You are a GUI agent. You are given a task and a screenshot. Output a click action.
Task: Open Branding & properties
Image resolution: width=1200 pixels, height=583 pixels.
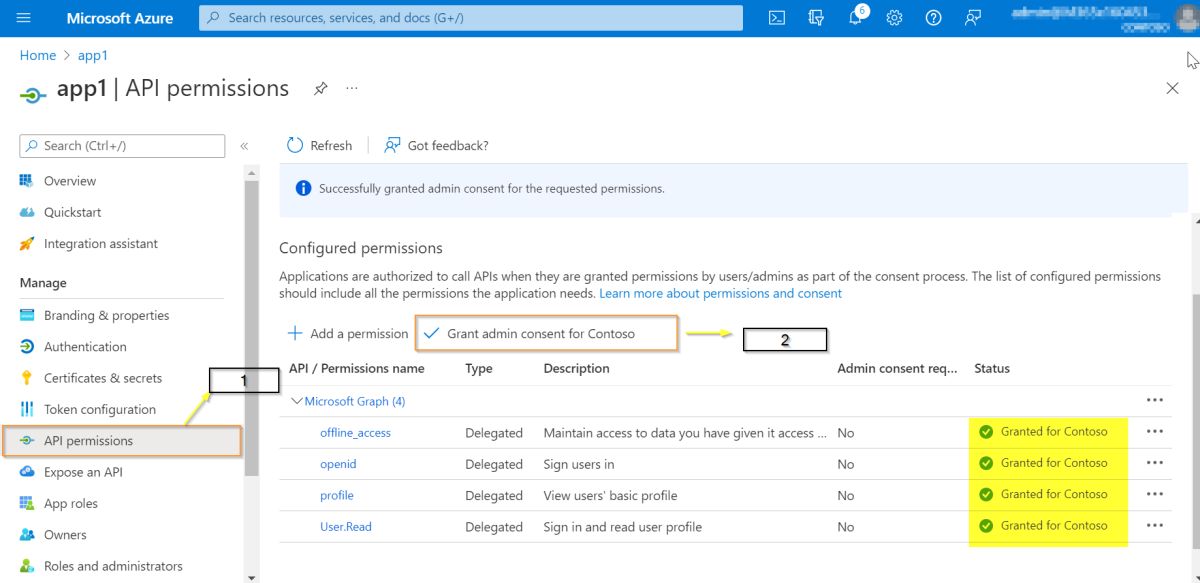tap(106, 315)
